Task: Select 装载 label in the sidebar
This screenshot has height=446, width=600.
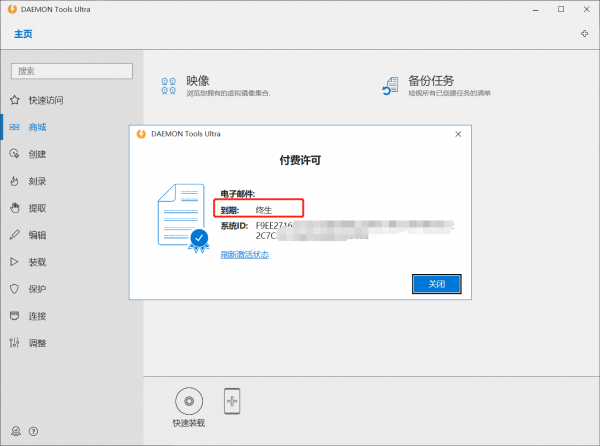Action: point(38,262)
